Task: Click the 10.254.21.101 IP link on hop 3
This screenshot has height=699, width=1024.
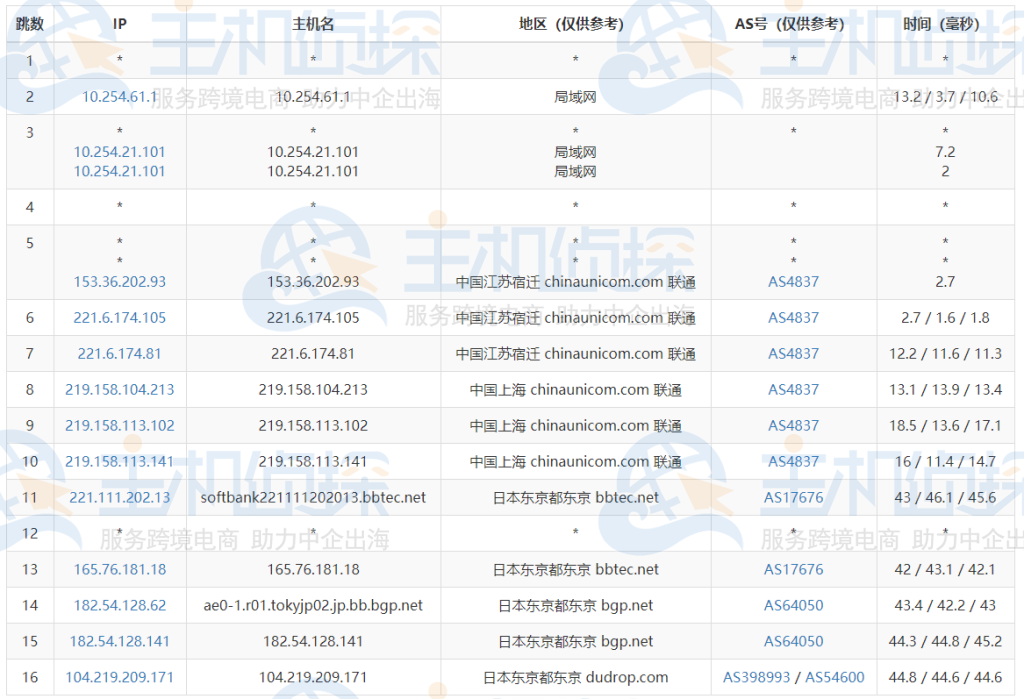Action: pyautogui.click(x=119, y=152)
